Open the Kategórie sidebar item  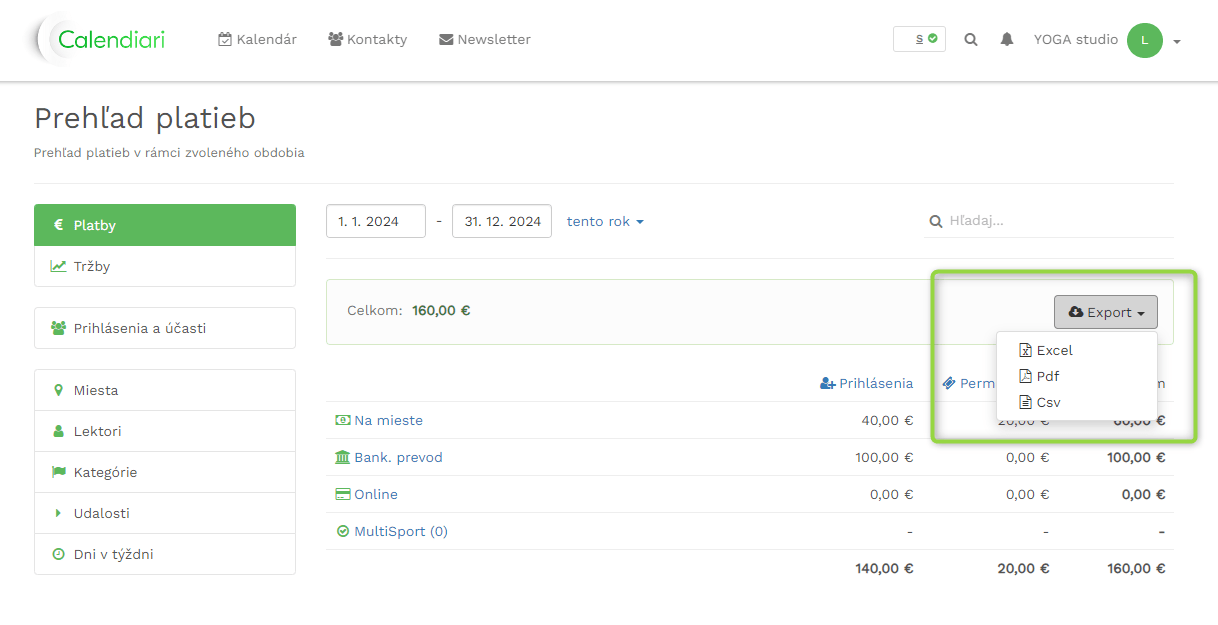[x=165, y=472]
